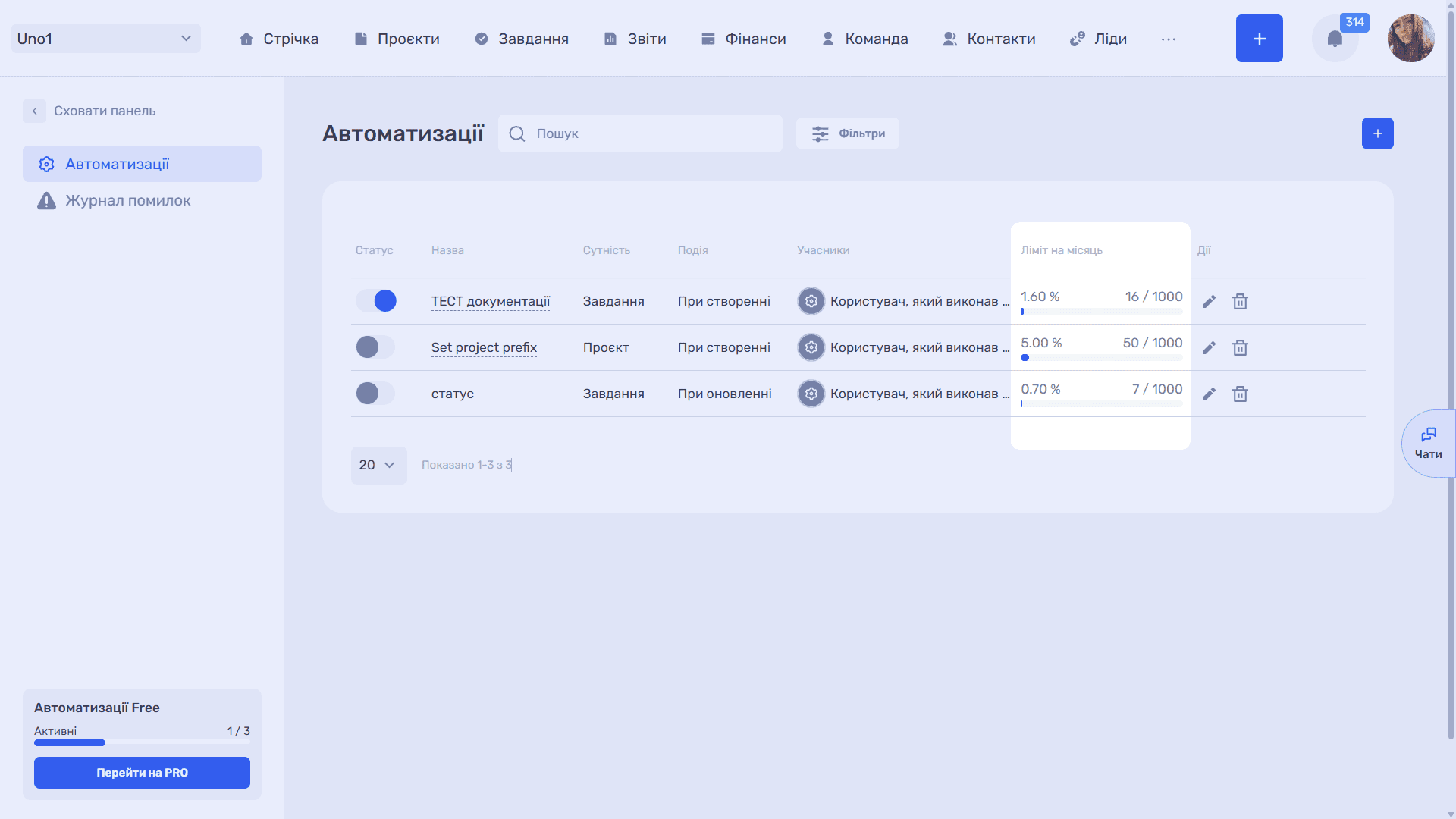Focus the Пошук search field

(x=640, y=133)
